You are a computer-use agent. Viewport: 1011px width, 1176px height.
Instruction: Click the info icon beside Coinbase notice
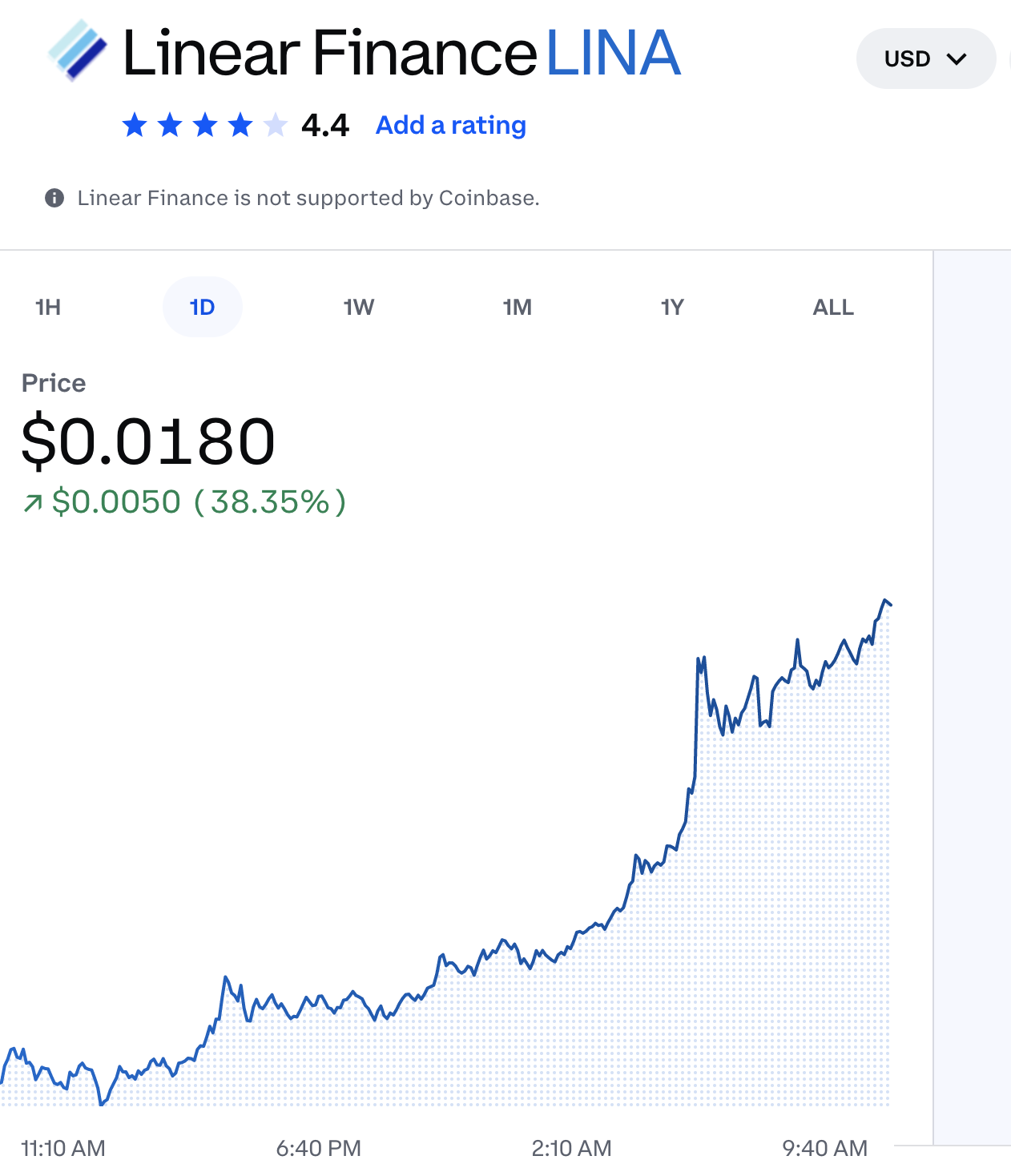point(54,198)
